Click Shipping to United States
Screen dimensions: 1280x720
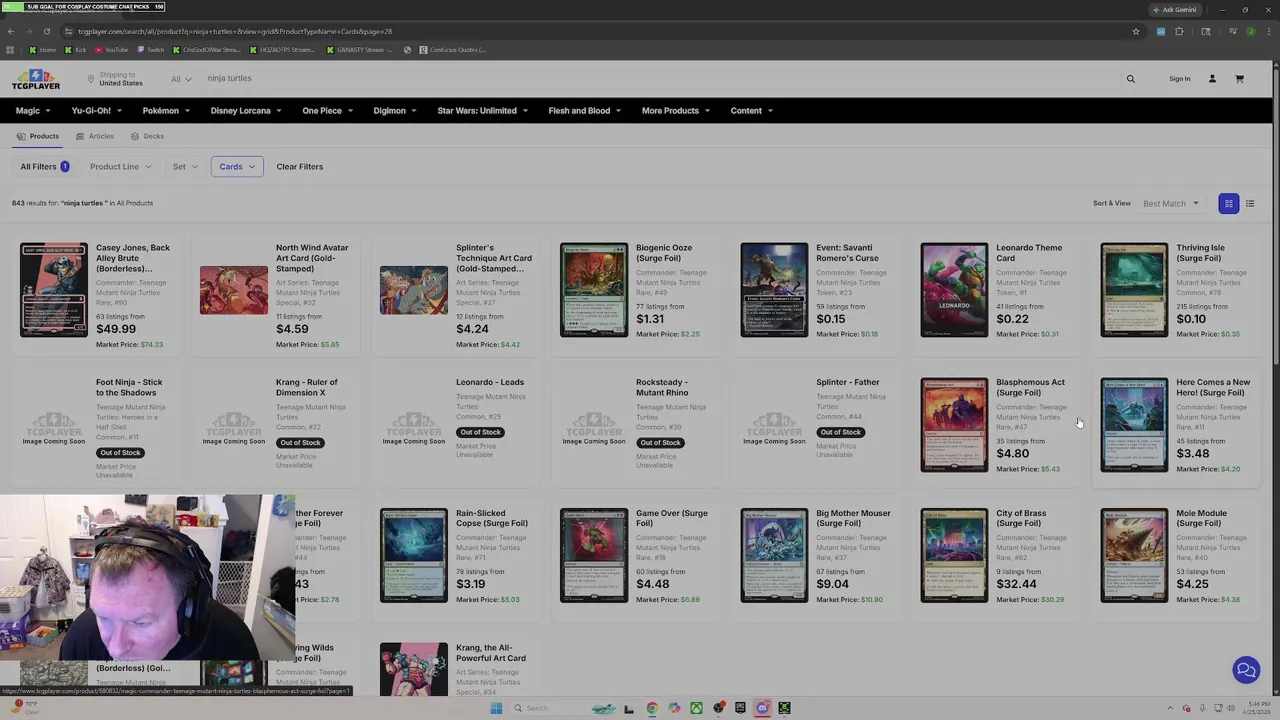[114, 79]
